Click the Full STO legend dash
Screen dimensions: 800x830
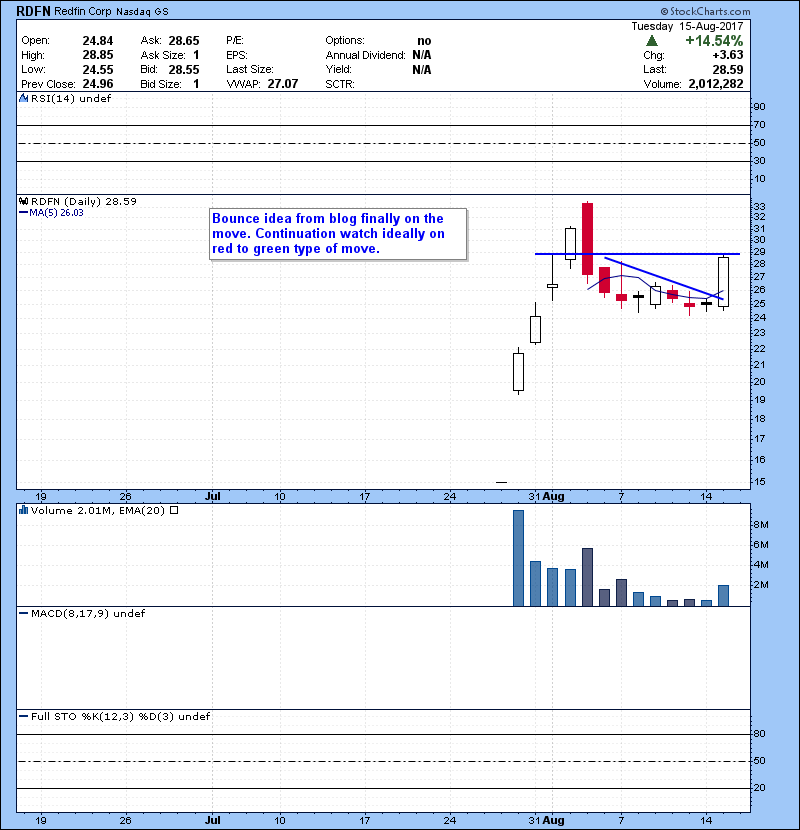click(x=23, y=717)
